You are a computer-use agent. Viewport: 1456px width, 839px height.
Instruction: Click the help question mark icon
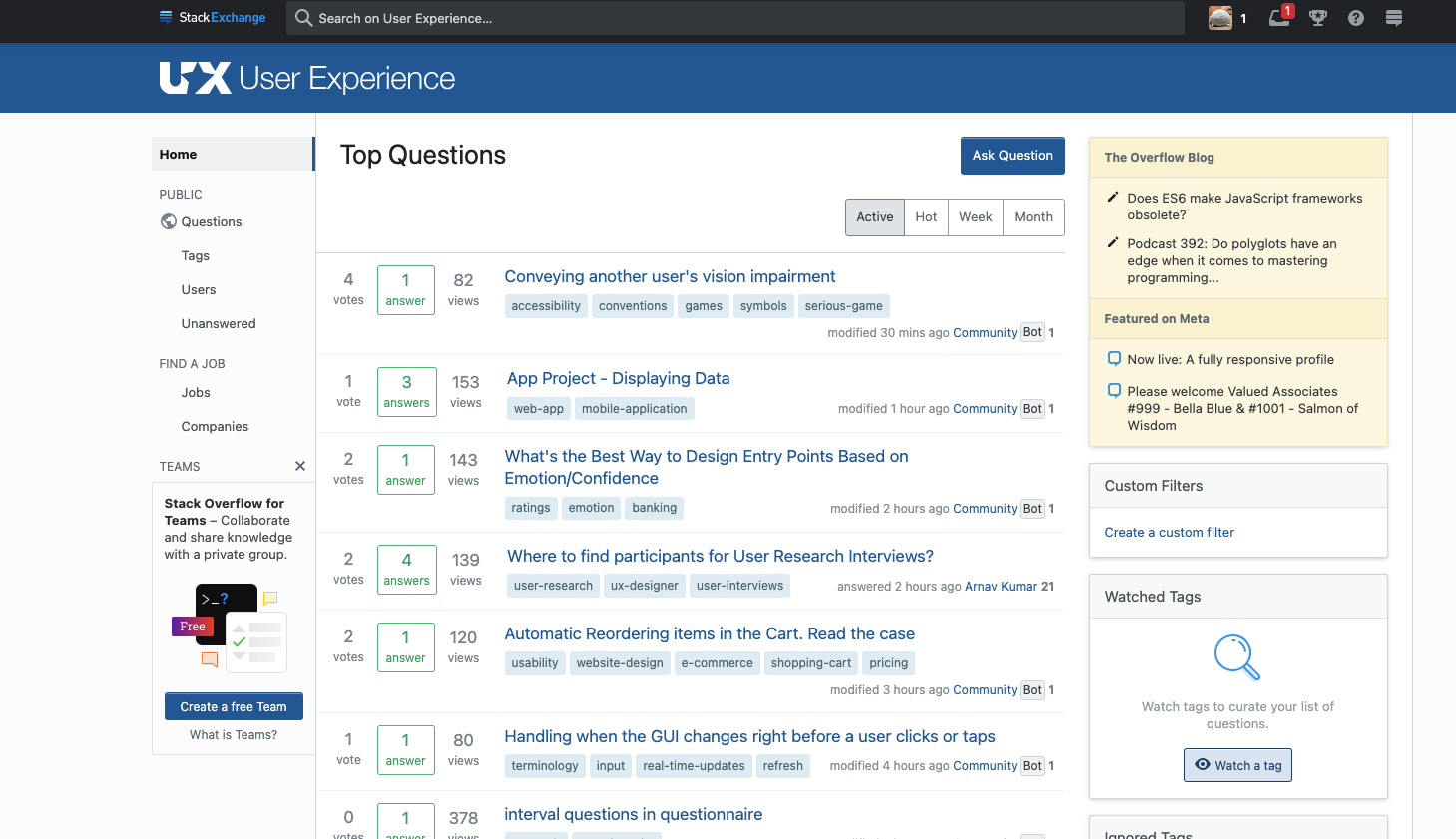click(x=1355, y=18)
